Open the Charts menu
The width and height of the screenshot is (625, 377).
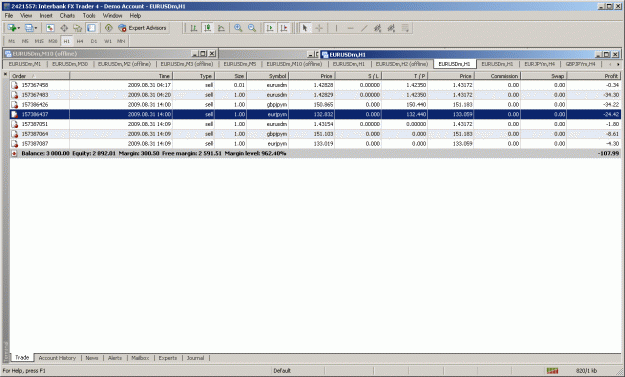pos(67,16)
